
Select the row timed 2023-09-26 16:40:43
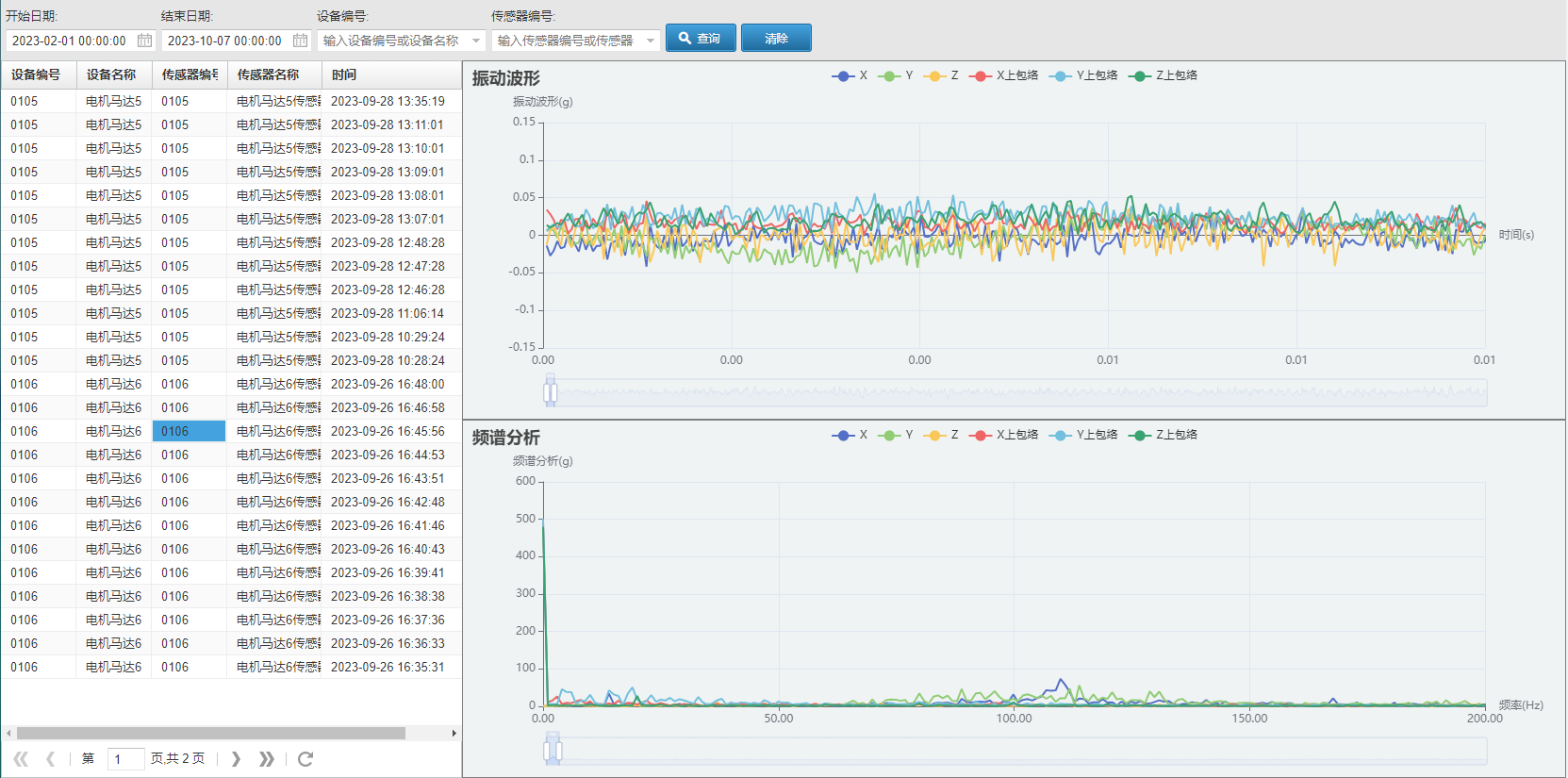(x=231, y=549)
